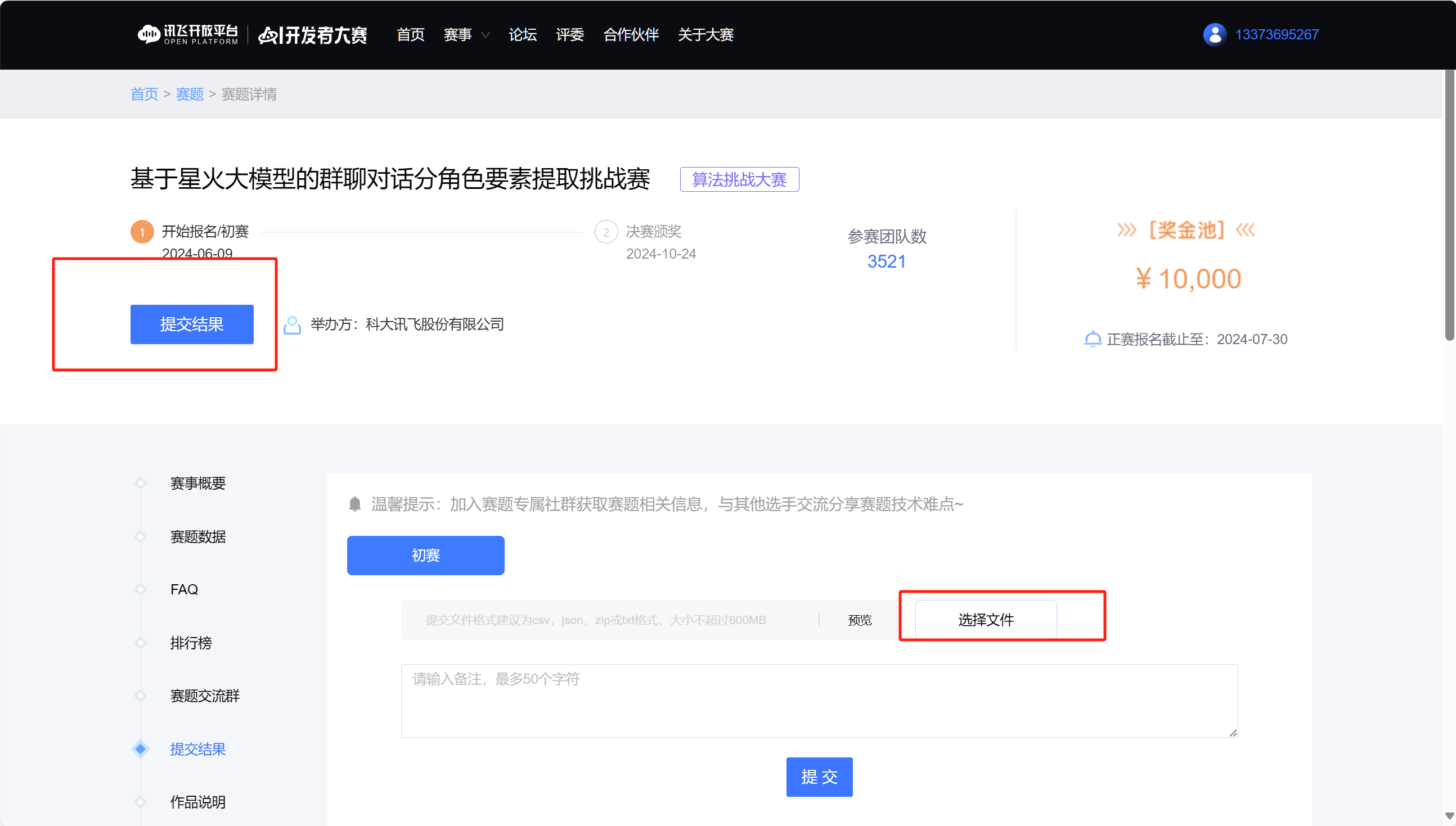1456x826 pixels.
Task: Click the 算法挑战大赛 tag
Action: tap(740, 179)
